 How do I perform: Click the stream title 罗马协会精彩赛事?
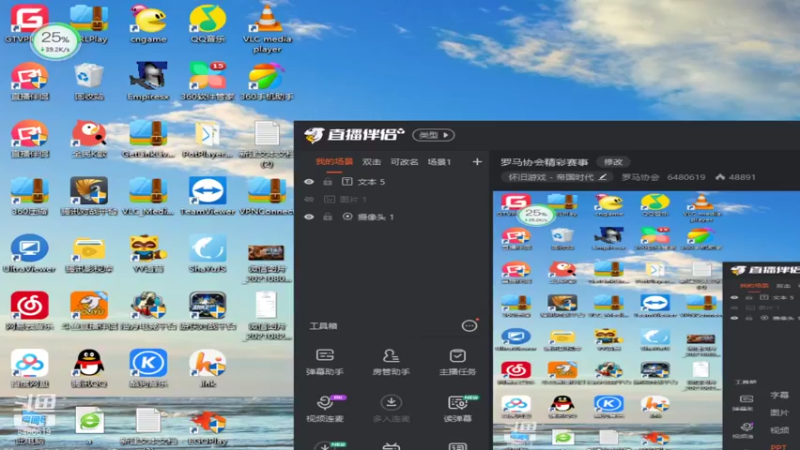[544, 162]
